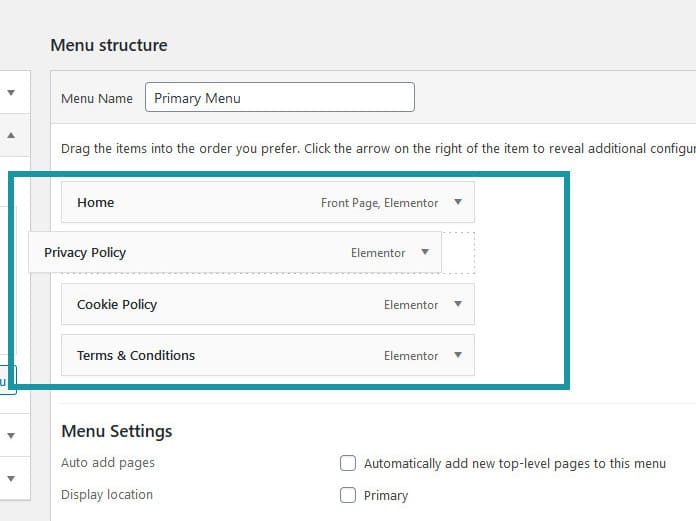
Task: Enable automatically add new top-level pages
Action: (348, 463)
